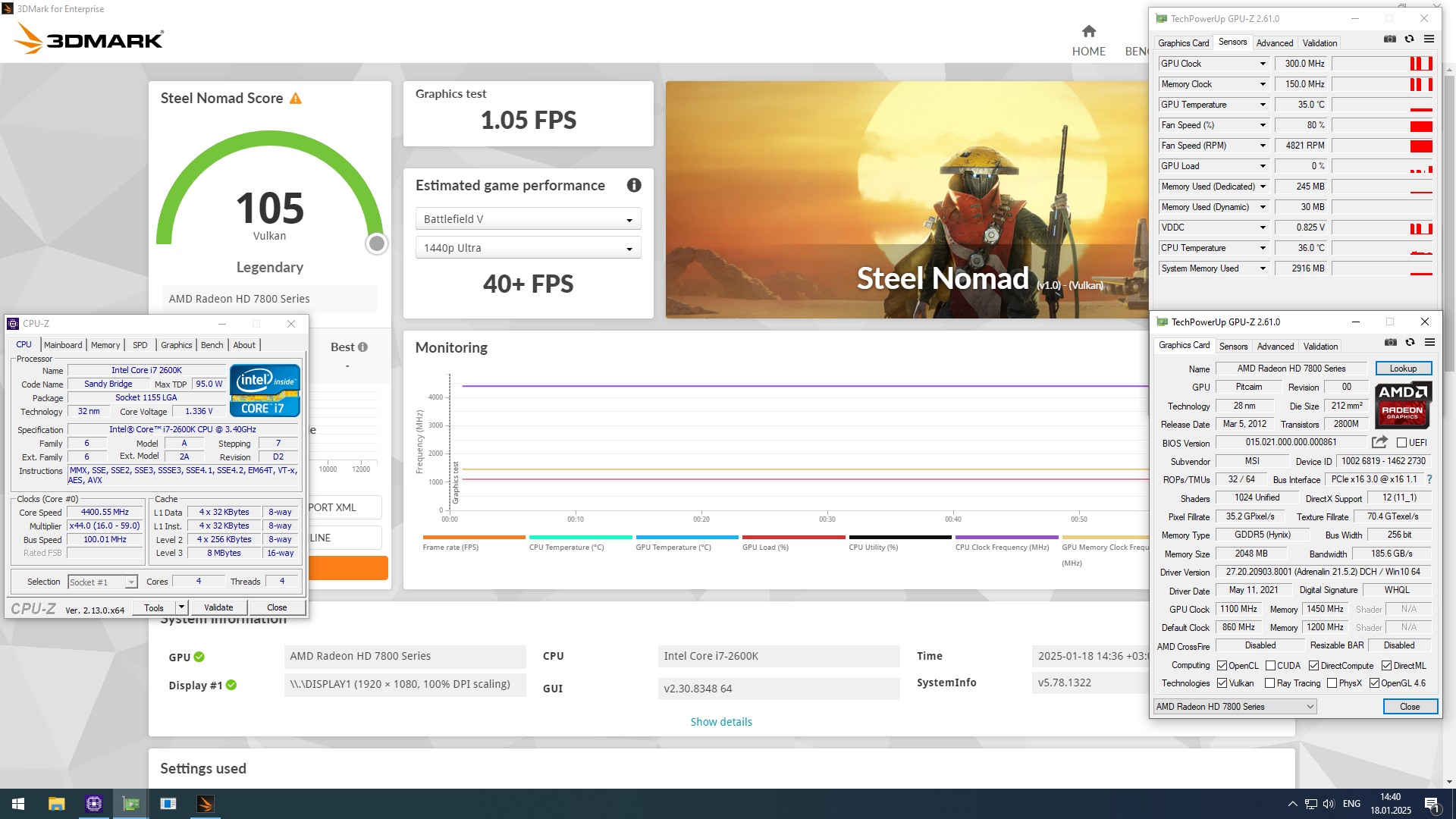Click the Close button in GPU-Z

pos(1410,707)
